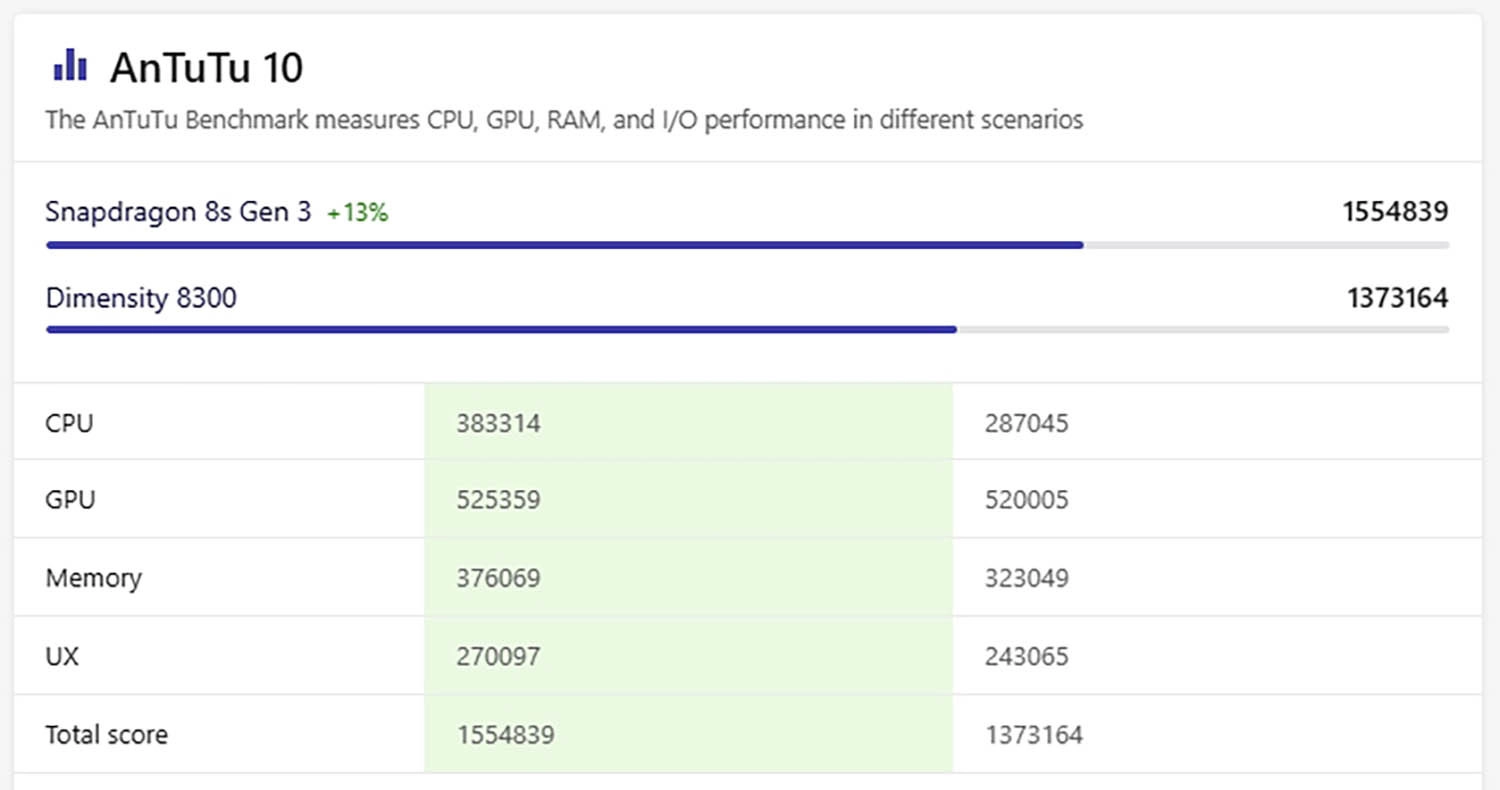
Task: Click the bar chart icon beside AnTuTu 10
Action: tap(70, 66)
